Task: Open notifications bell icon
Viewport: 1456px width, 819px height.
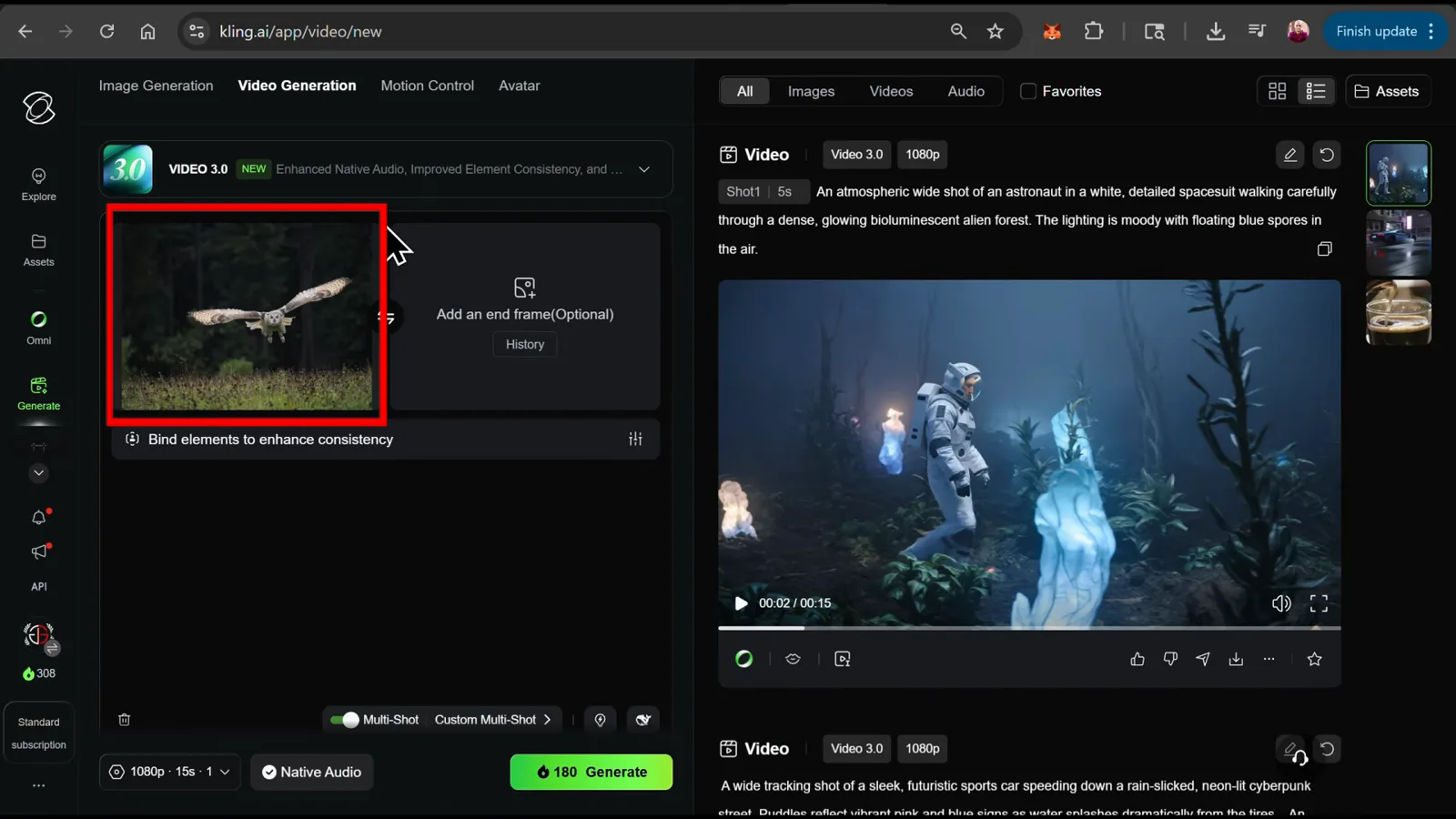Action: [38, 518]
